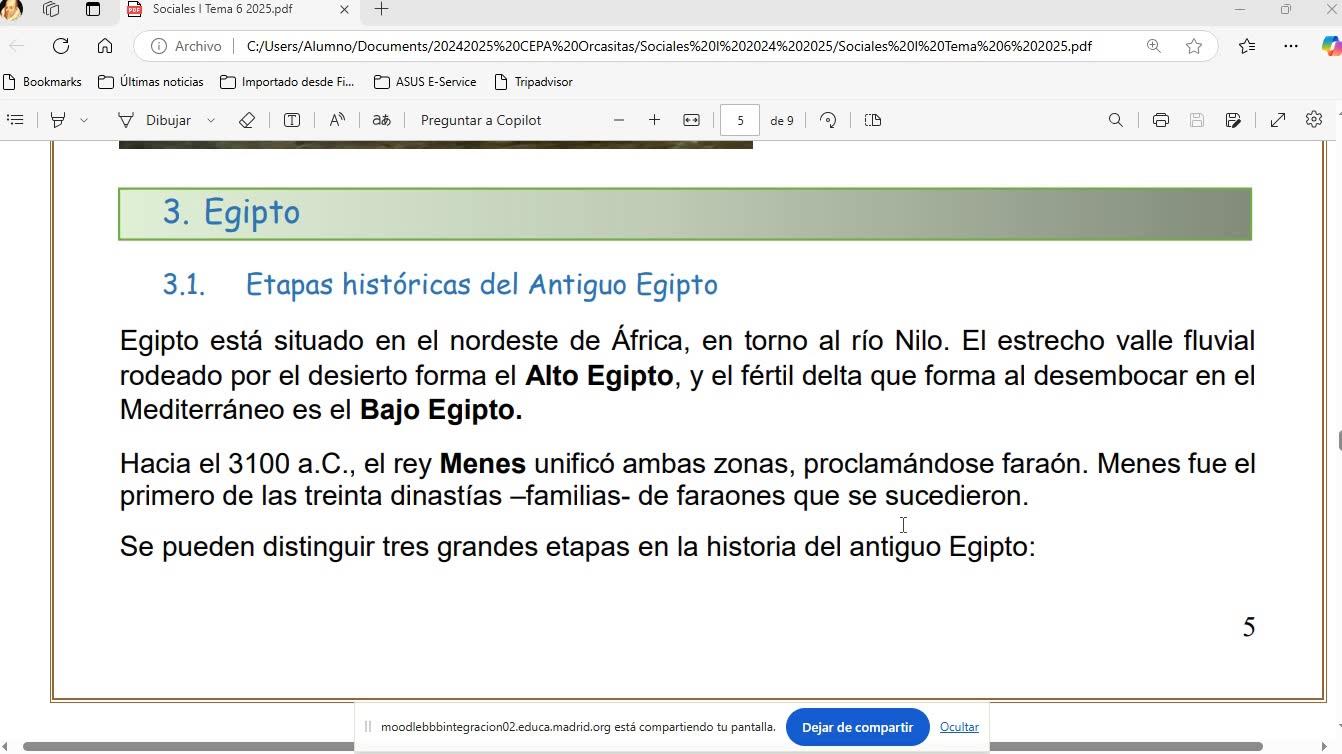Click the heading "Etapas históricas del Antiguo Egipto"
The width and height of the screenshot is (1342, 754).
[x=482, y=284]
